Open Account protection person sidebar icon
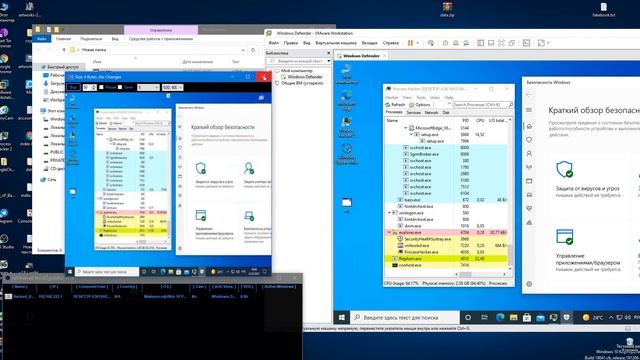 [x=529, y=153]
